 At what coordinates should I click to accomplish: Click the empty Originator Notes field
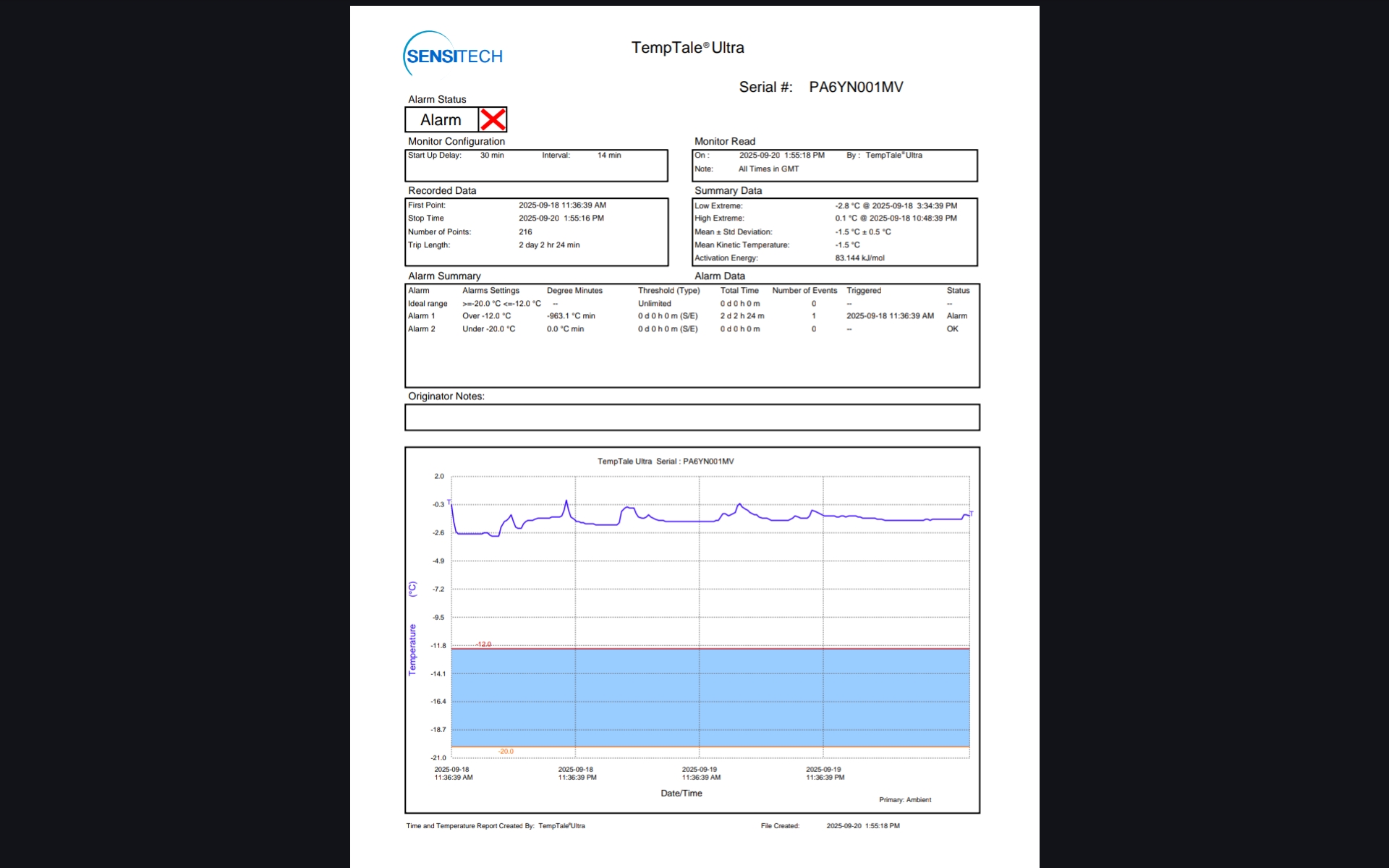(692, 417)
